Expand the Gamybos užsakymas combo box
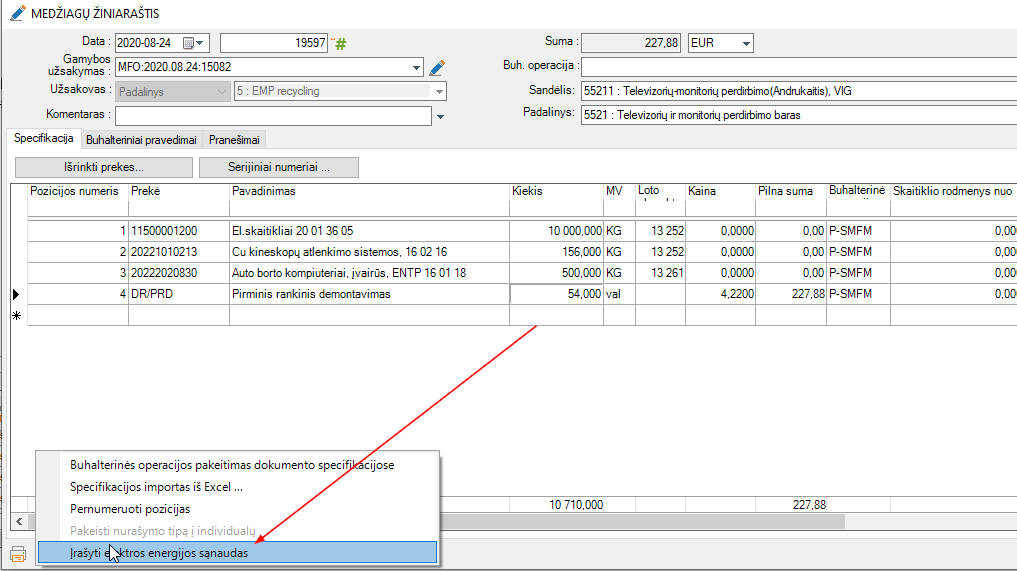This screenshot has height=571, width=1017. click(x=417, y=68)
